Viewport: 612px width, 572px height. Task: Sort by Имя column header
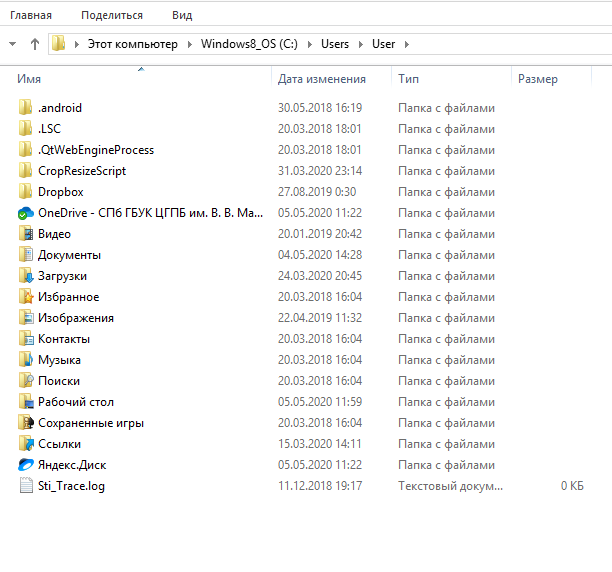click(x=29, y=79)
